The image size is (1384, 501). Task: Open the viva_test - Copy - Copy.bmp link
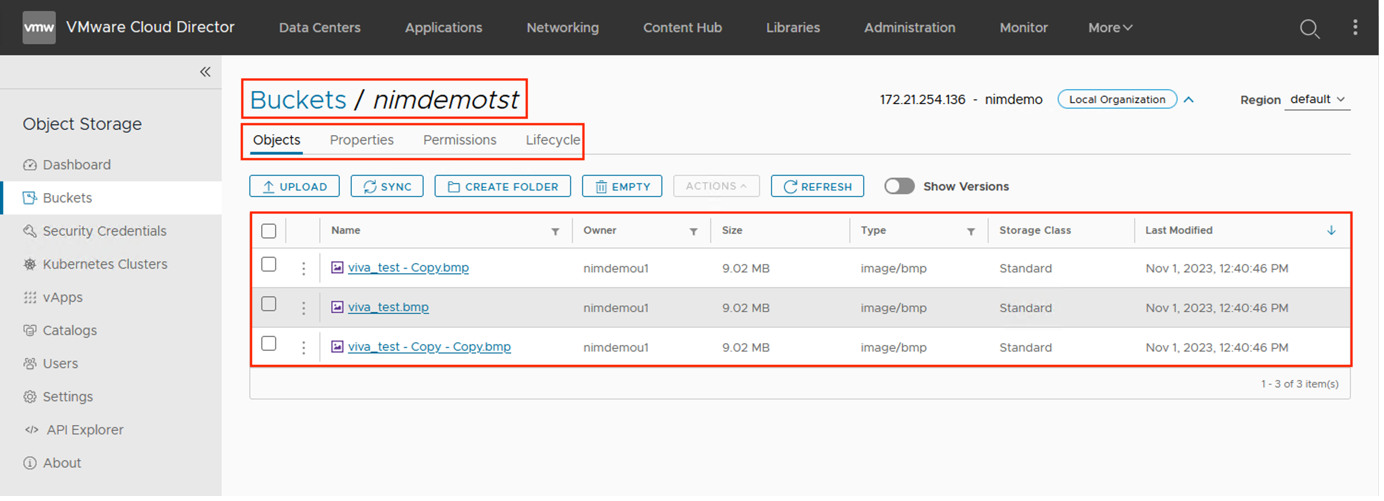click(x=429, y=347)
